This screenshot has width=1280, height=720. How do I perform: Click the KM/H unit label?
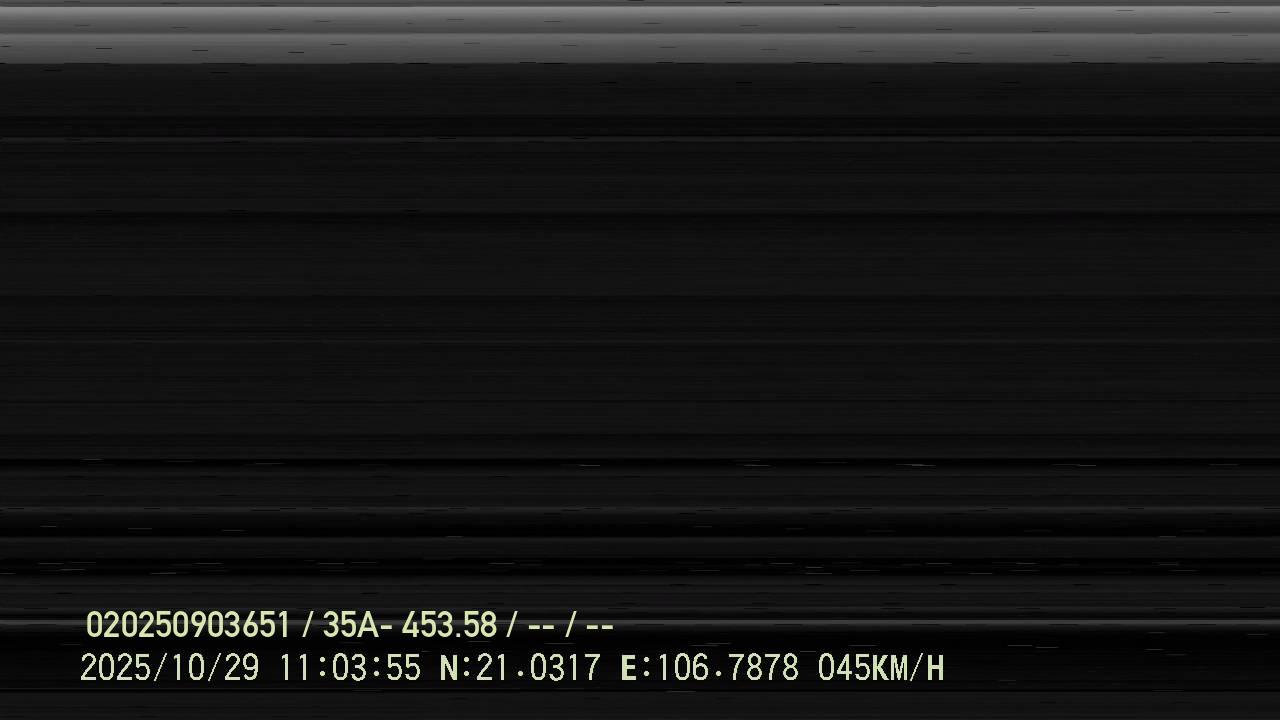(x=908, y=668)
